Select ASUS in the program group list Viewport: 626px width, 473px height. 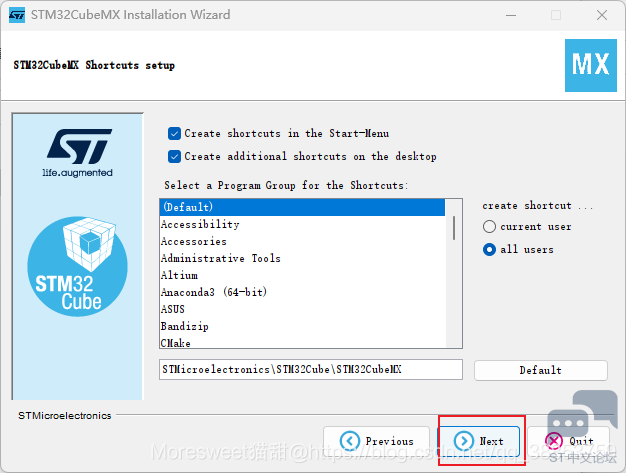302,309
